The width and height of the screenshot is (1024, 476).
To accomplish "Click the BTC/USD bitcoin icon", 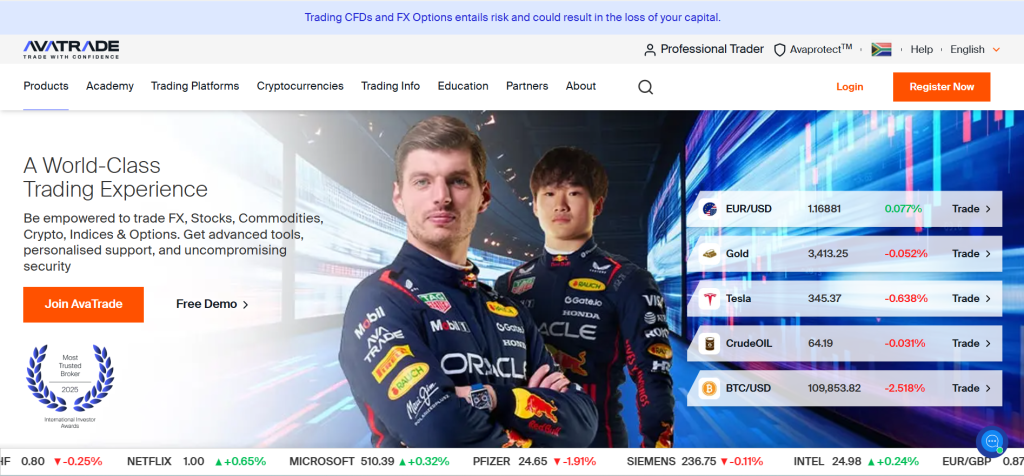I will pyautogui.click(x=709, y=388).
